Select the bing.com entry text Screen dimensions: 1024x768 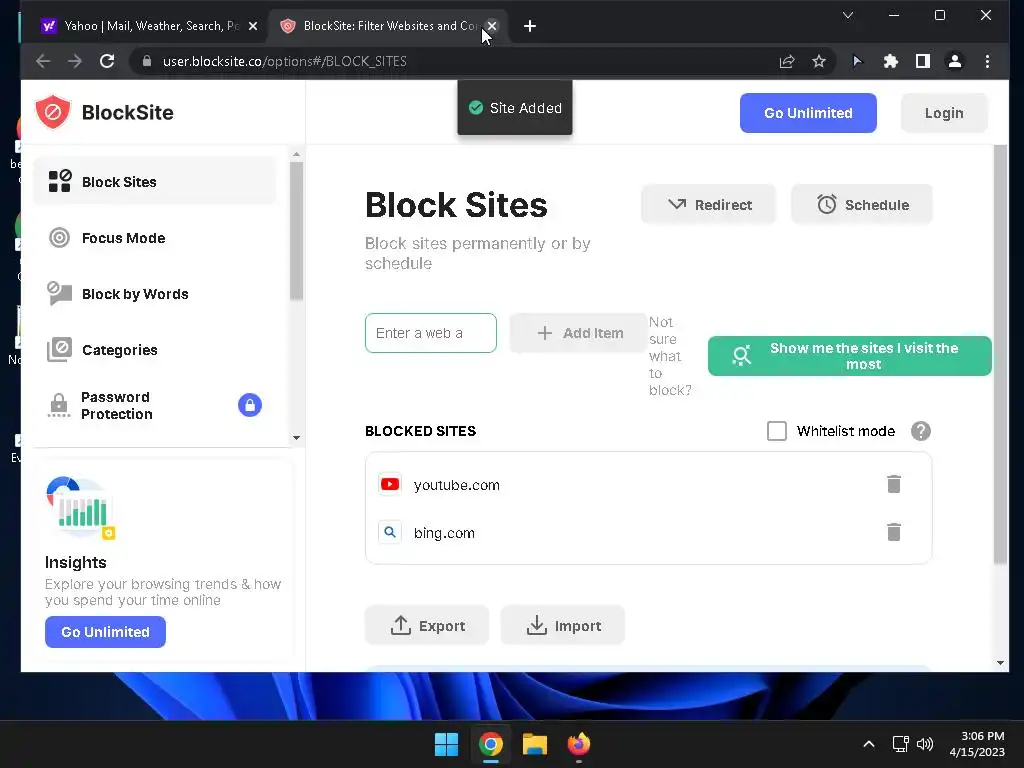click(444, 533)
